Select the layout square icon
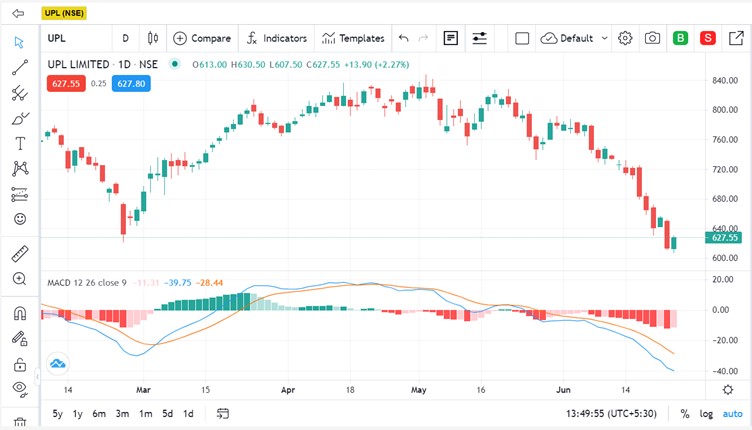The height and width of the screenshot is (430, 752). click(522, 38)
